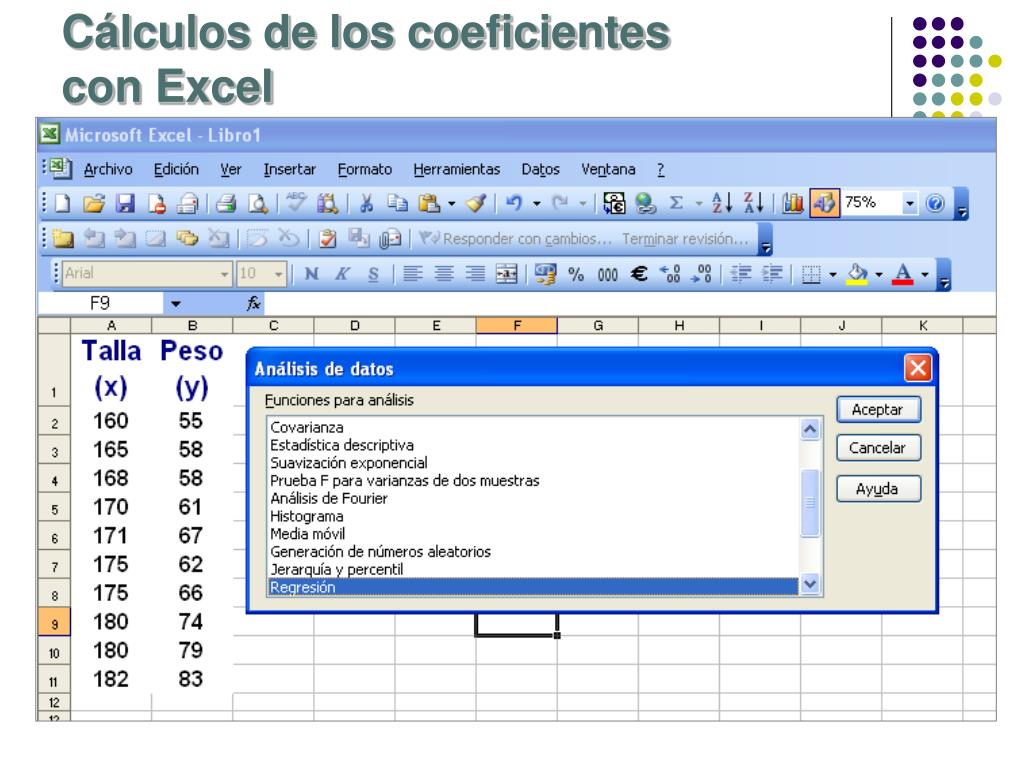Open the Fill Color dropdown arrow
The width and height of the screenshot is (1024, 768).
click(879, 274)
